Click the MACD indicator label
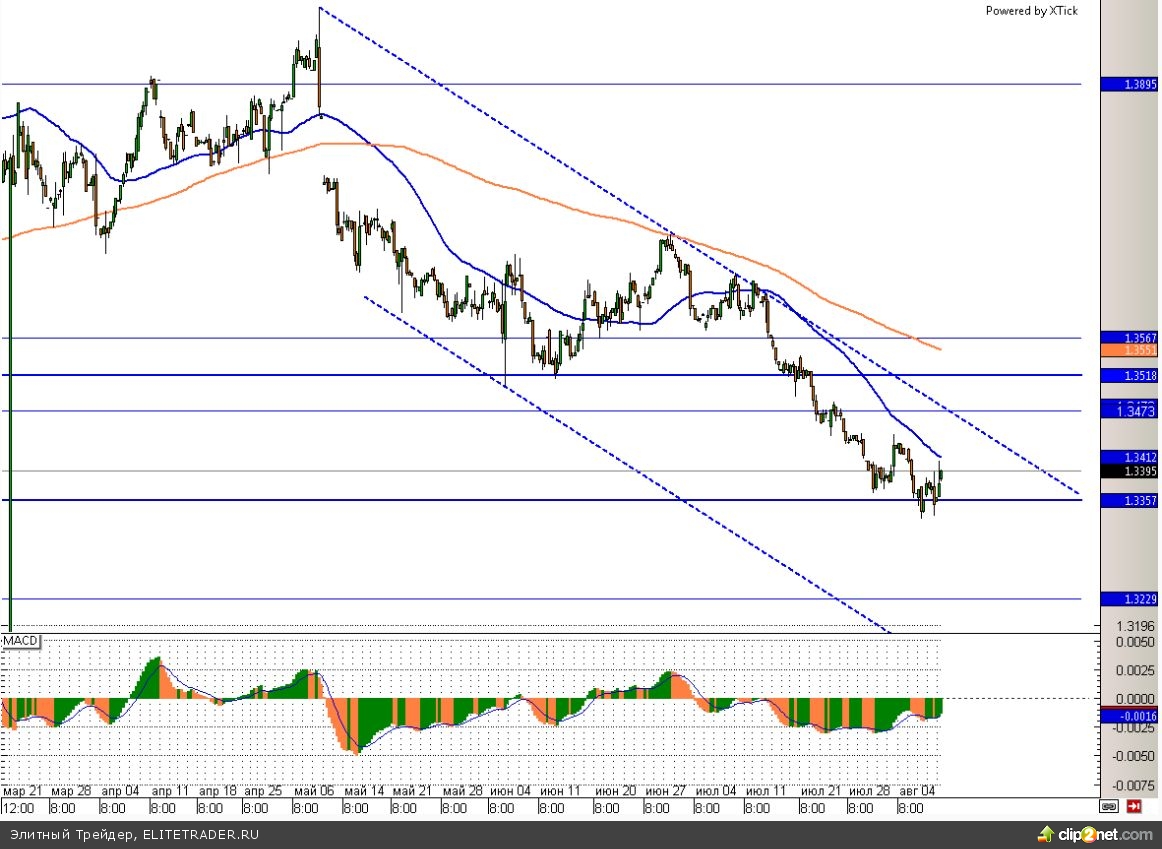 (19, 639)
